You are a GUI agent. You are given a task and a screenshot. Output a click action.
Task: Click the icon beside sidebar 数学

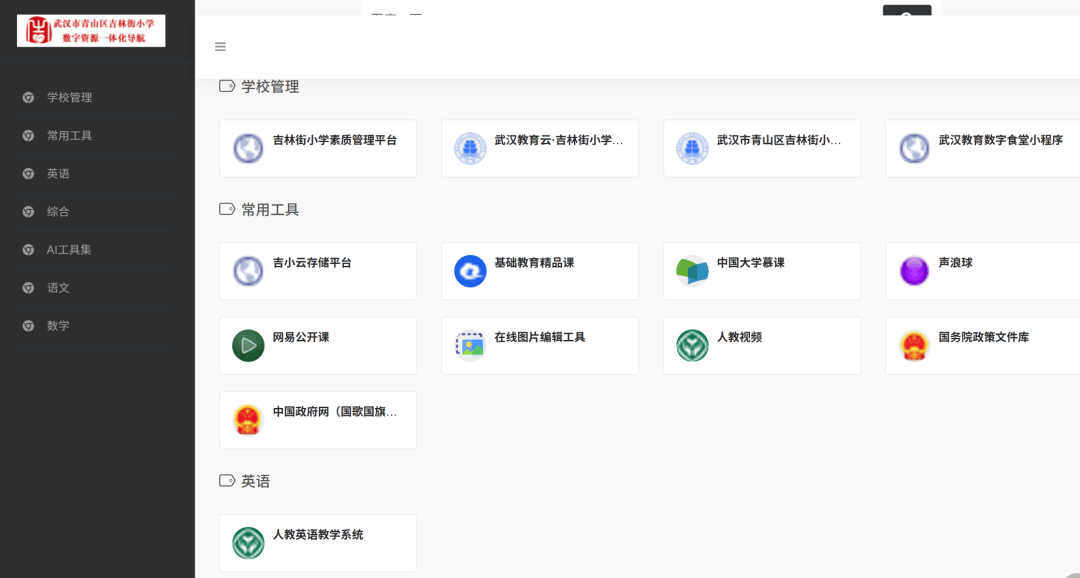point(28,326)
